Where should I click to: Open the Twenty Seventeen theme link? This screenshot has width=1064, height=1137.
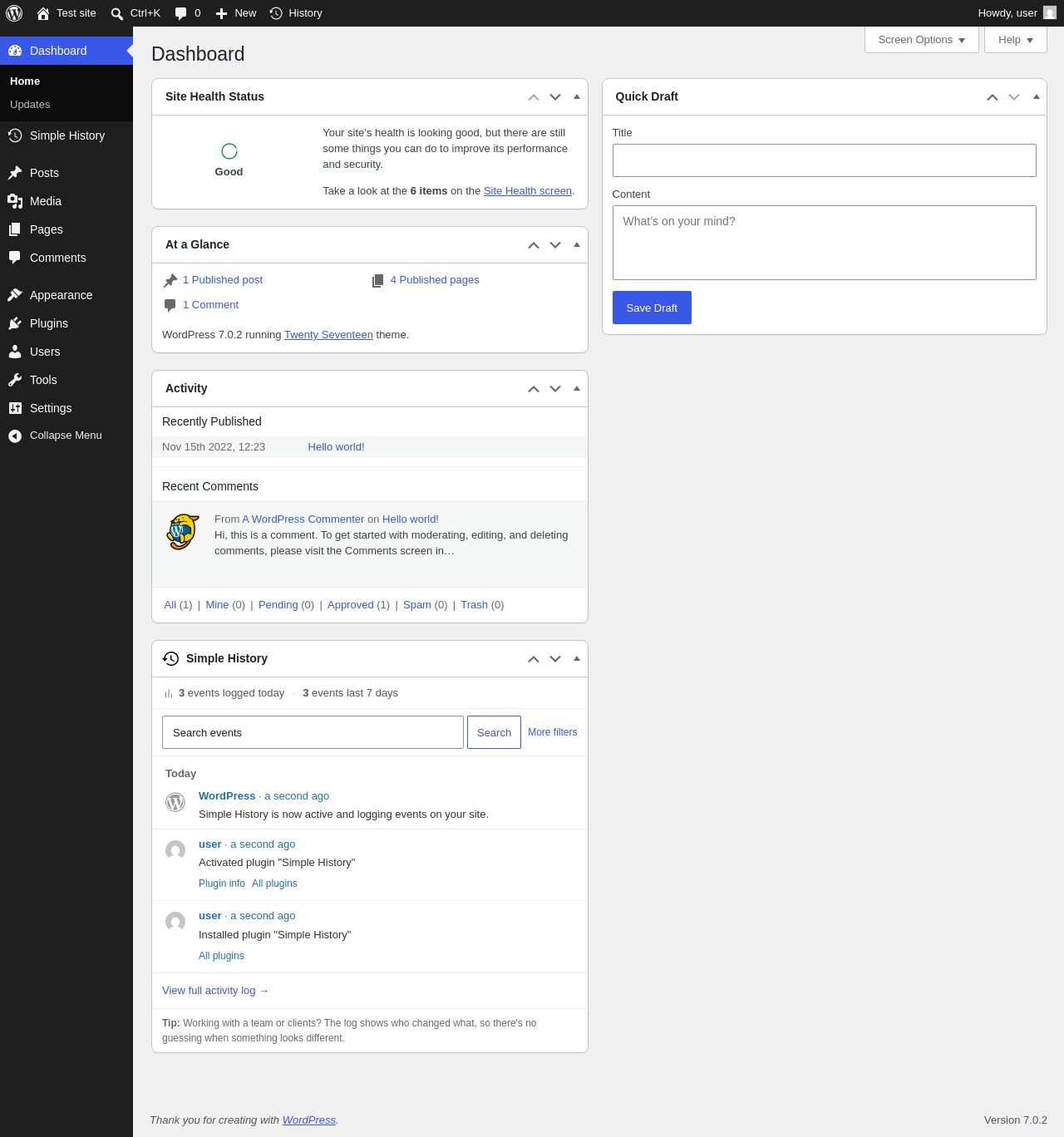pos(328,335)
